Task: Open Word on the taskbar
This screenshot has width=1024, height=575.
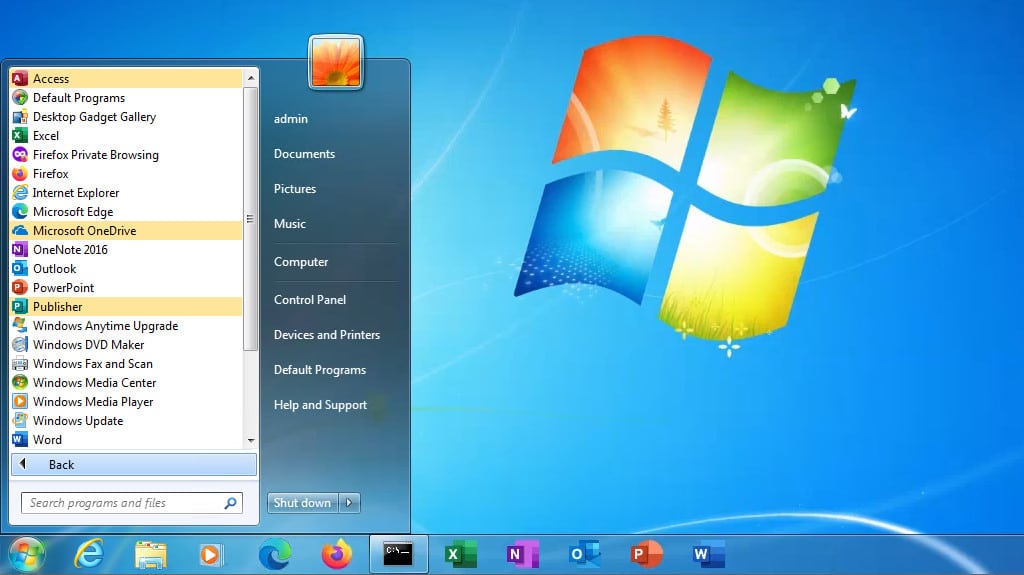Action: (x=708, y=555)
